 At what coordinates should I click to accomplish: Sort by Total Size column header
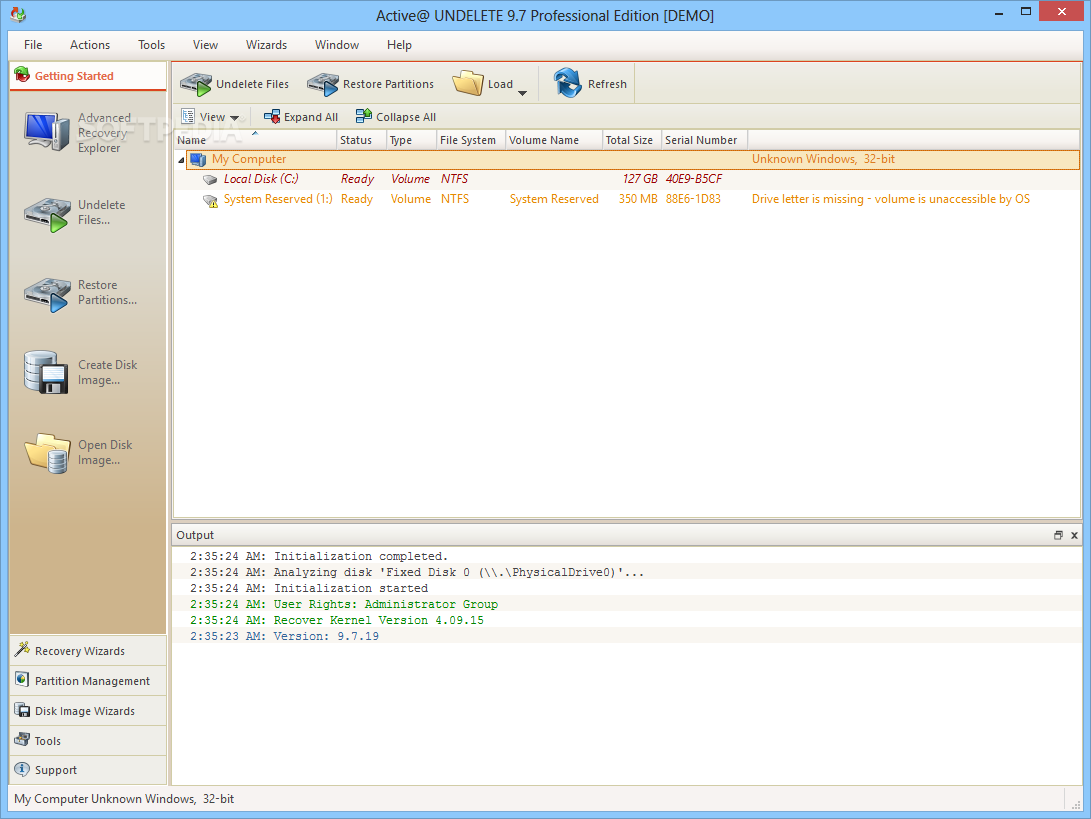[x=632, y=140]
